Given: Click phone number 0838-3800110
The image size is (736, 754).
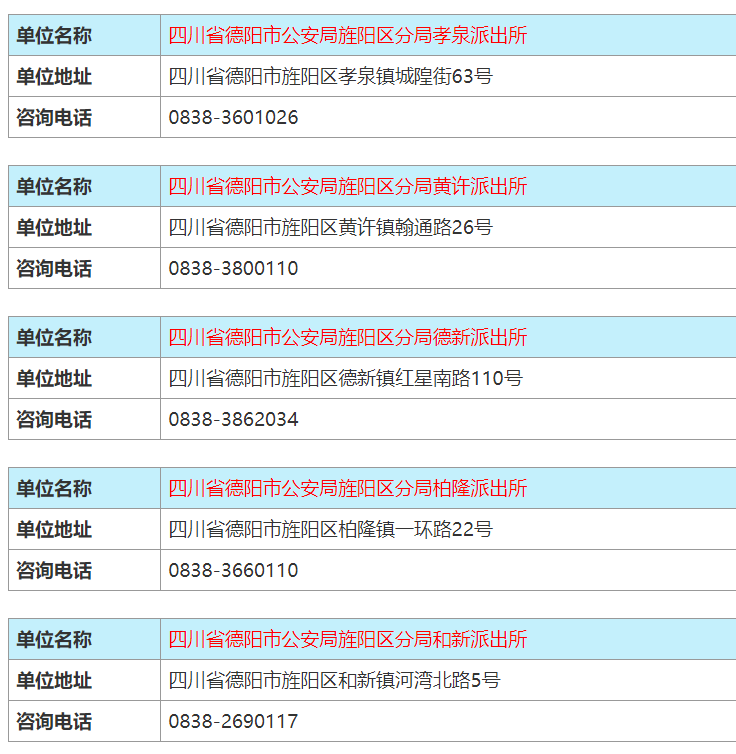Looking at the screenshot, I should (233, 268).
